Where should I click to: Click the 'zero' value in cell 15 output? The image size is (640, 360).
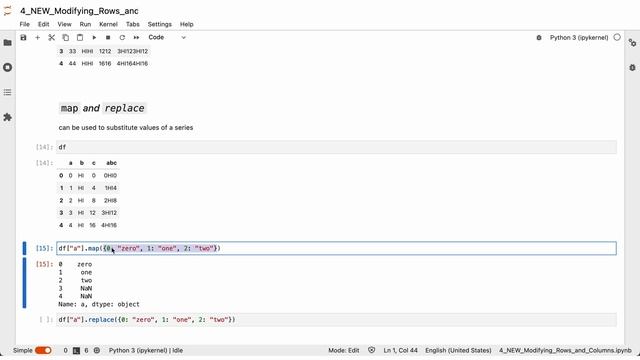coord(84,264)
